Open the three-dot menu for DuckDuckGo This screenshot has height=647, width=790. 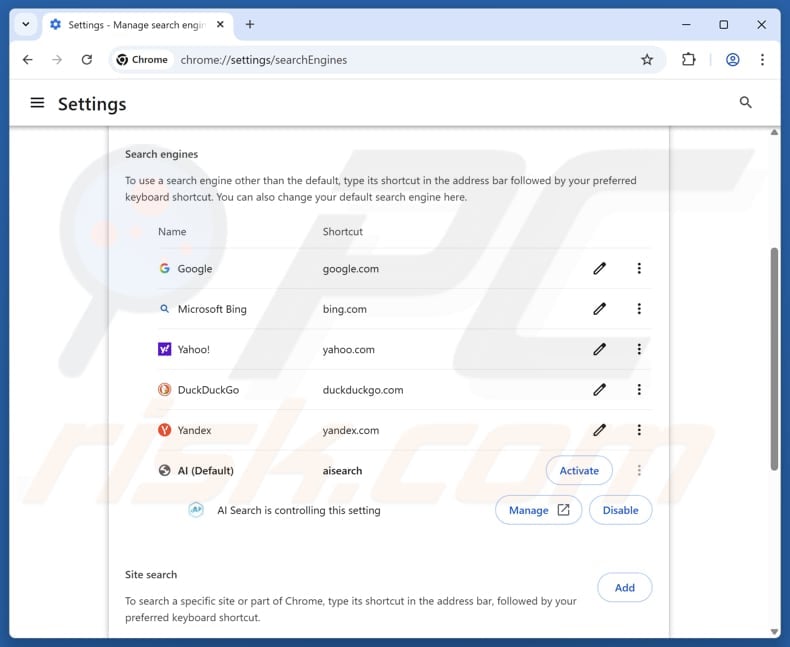[639, 390]
